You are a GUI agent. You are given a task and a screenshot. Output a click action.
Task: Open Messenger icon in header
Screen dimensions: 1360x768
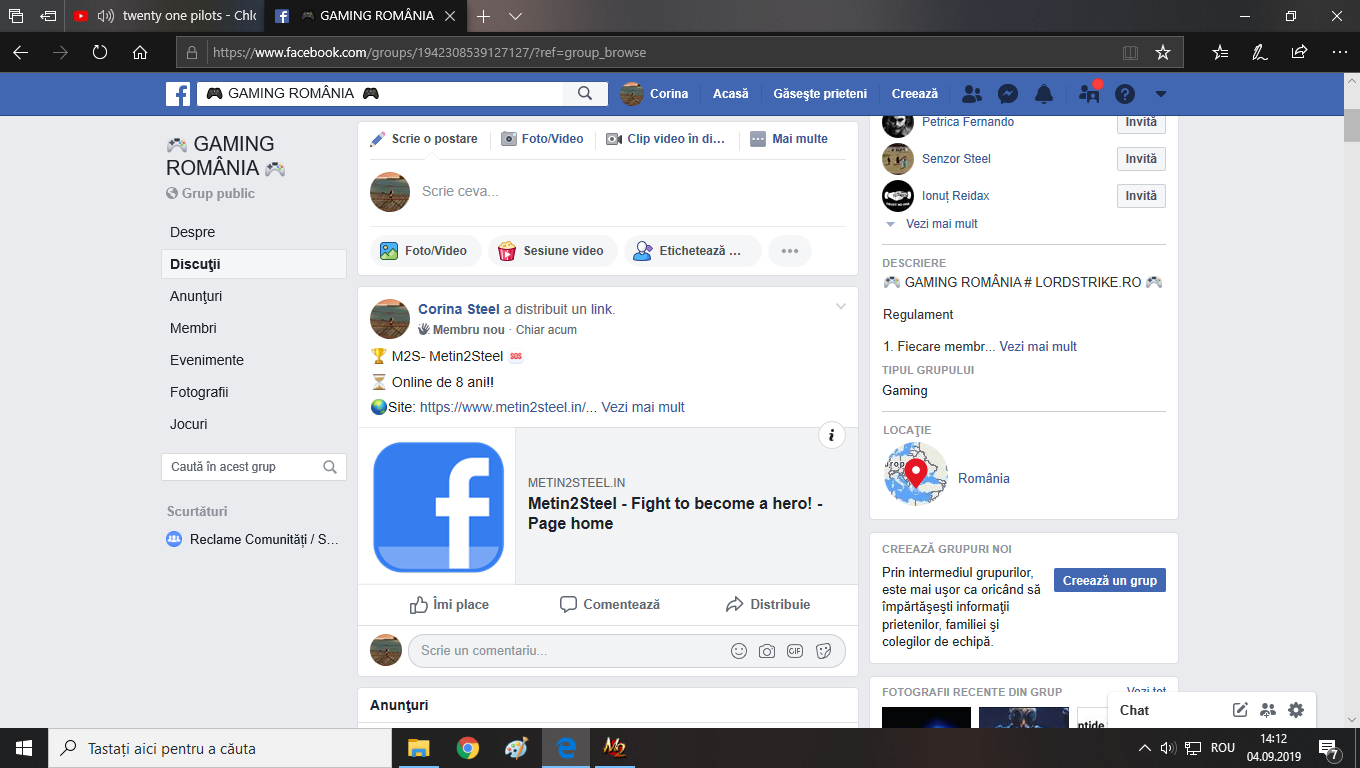point(1008,94)
